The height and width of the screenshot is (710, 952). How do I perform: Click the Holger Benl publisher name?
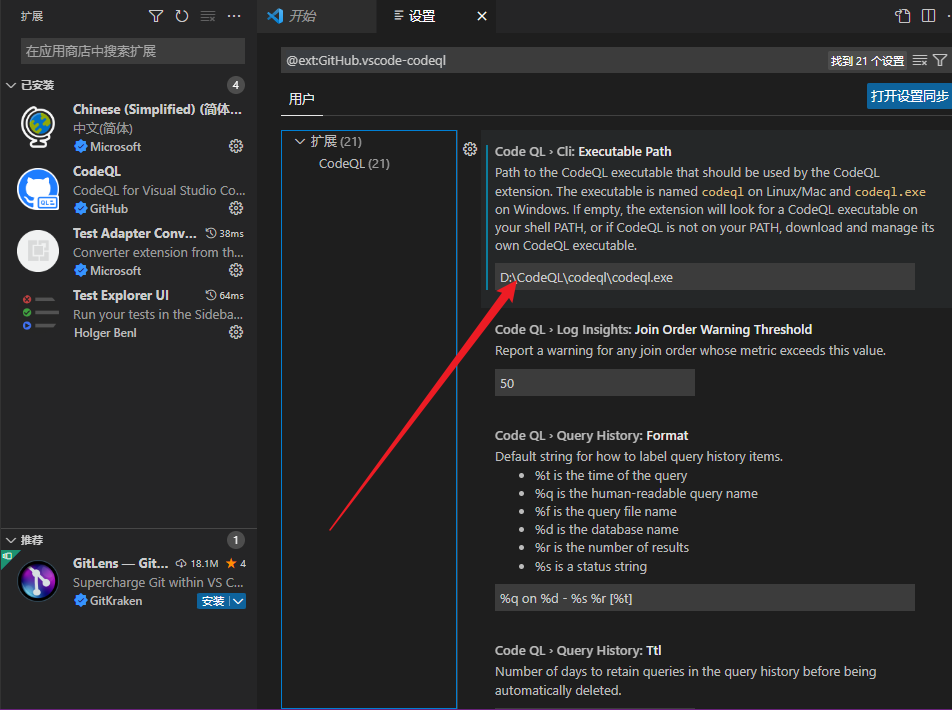pos(105,332)
